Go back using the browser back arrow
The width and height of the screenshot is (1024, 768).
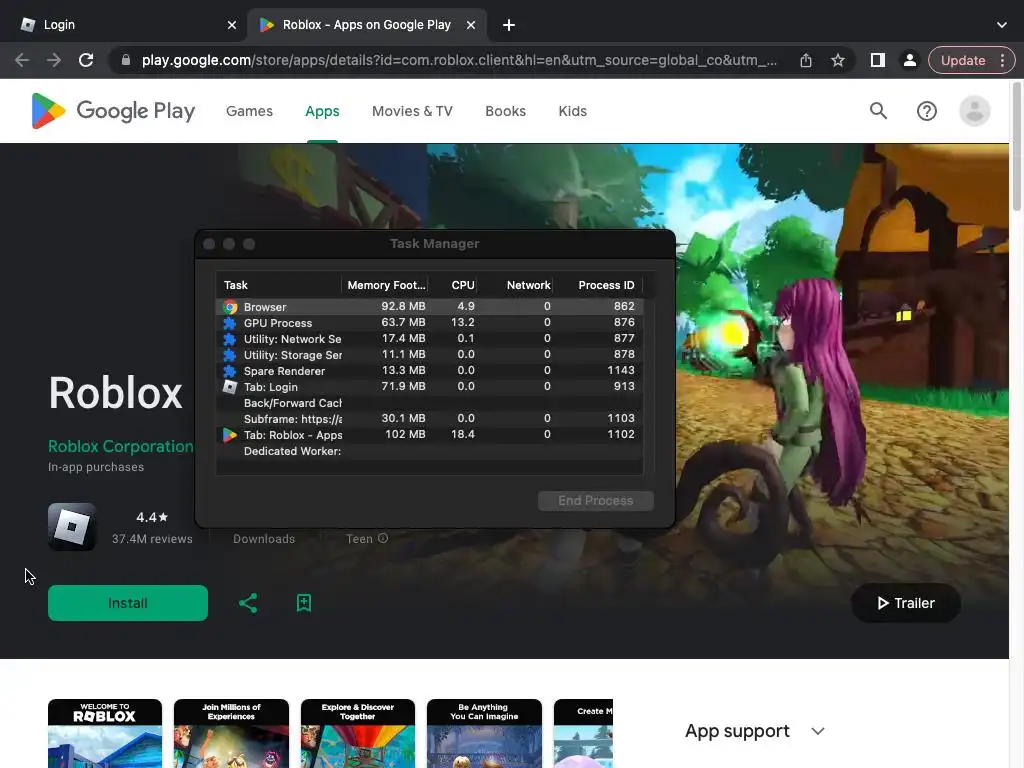22,60
